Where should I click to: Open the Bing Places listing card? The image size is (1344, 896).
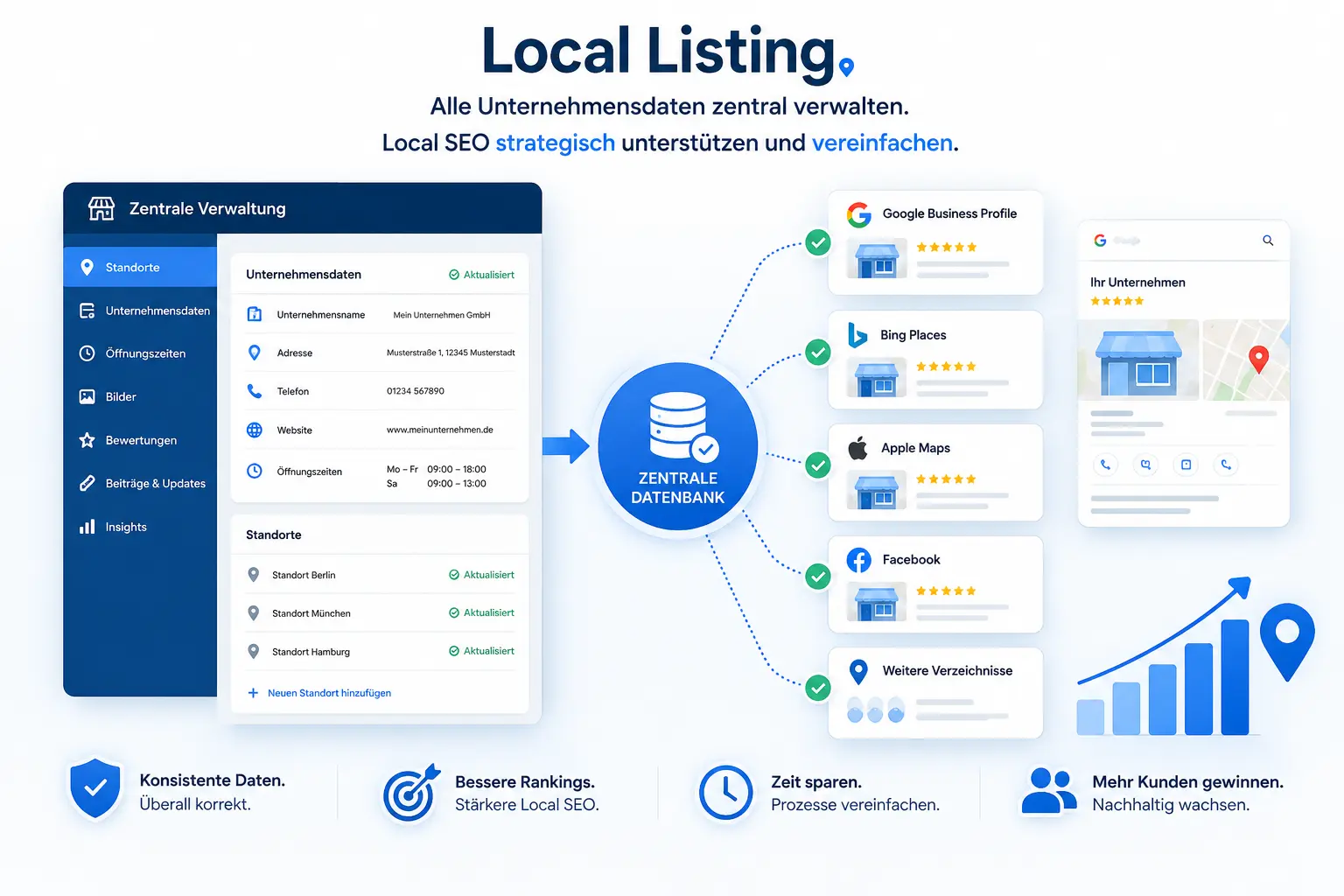935,360
